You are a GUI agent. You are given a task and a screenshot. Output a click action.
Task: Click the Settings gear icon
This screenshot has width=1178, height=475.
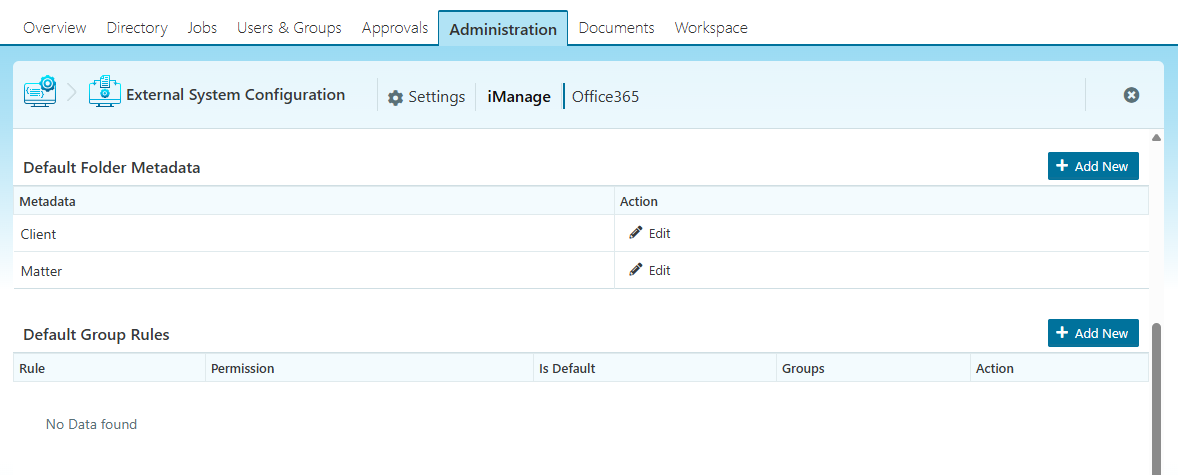[395, 98]
